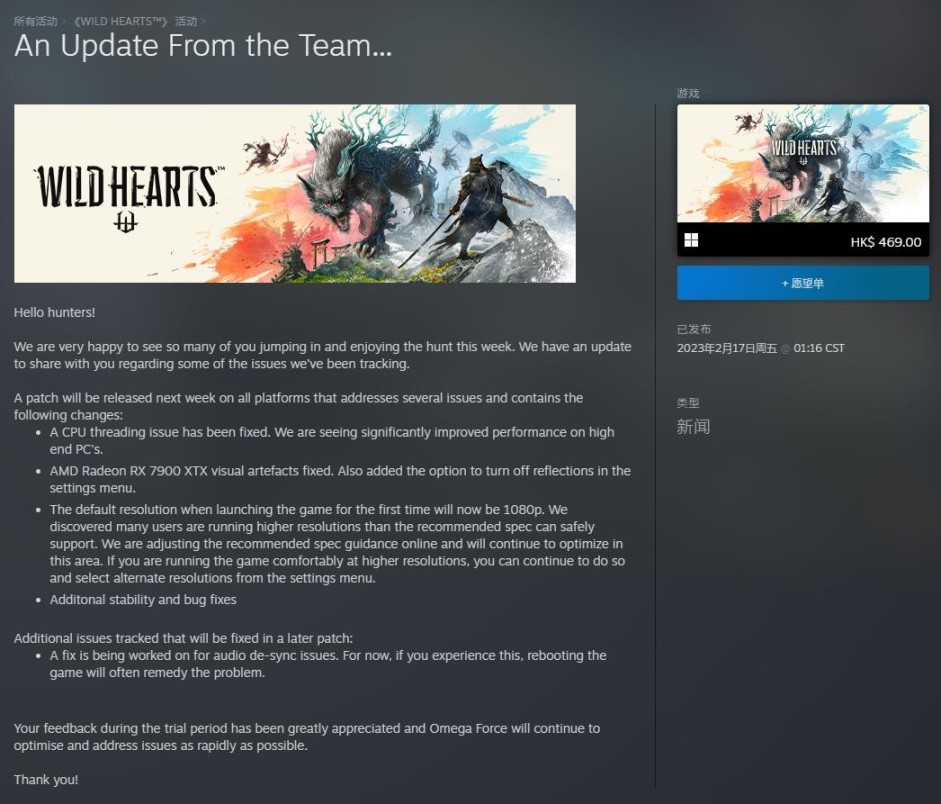Click the Hello hunters! greeting text
941x804 pixels.
pos(55,312)
